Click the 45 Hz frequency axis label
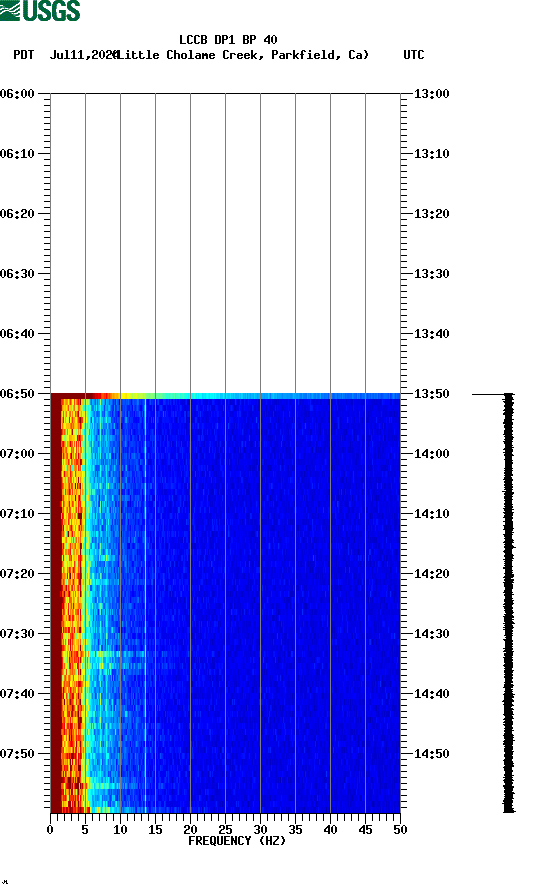Viewport: 552px width, 893px height. pos(366,830)
